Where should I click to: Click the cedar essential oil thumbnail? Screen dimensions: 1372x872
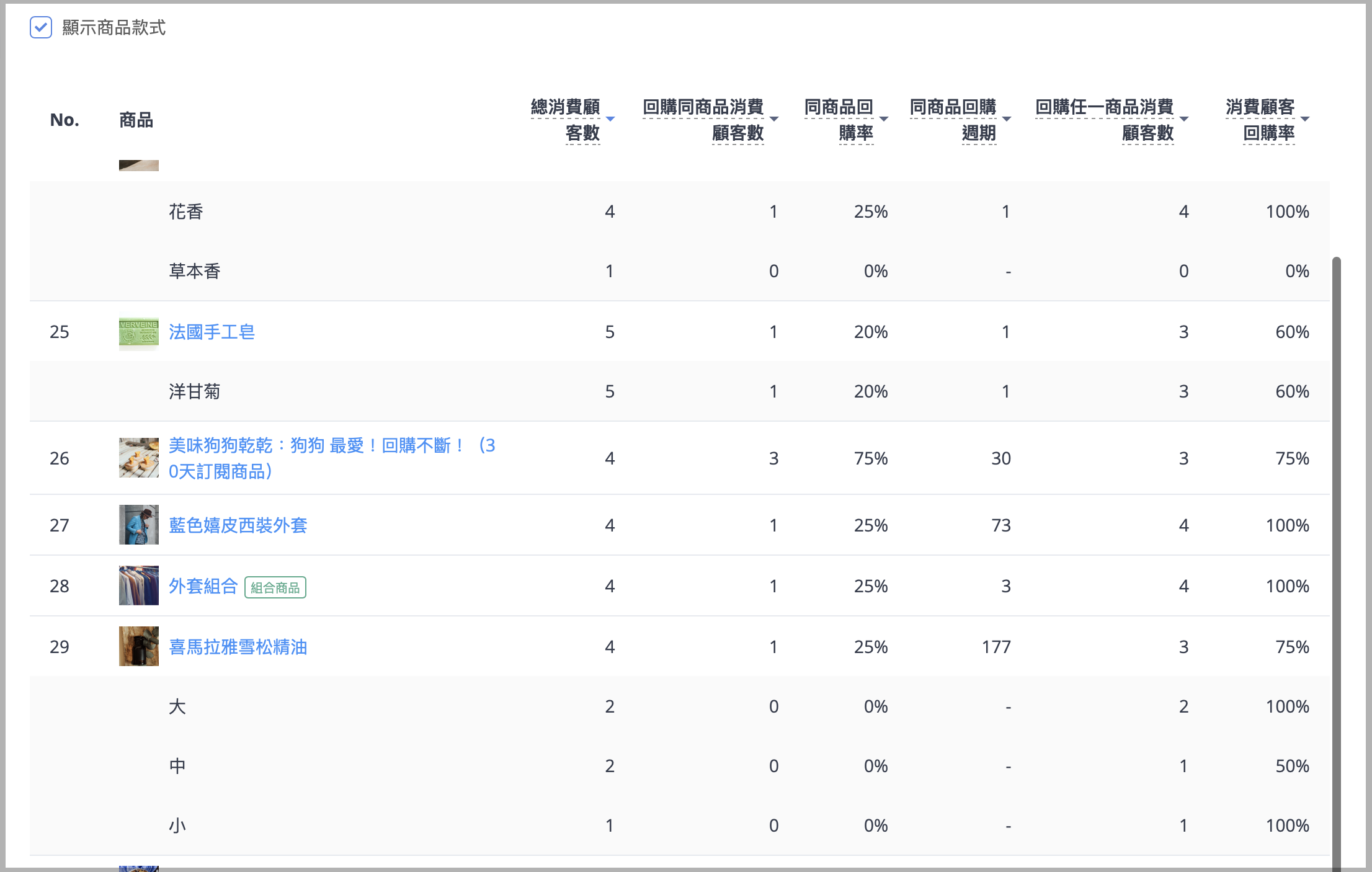[x=138, y=646]
